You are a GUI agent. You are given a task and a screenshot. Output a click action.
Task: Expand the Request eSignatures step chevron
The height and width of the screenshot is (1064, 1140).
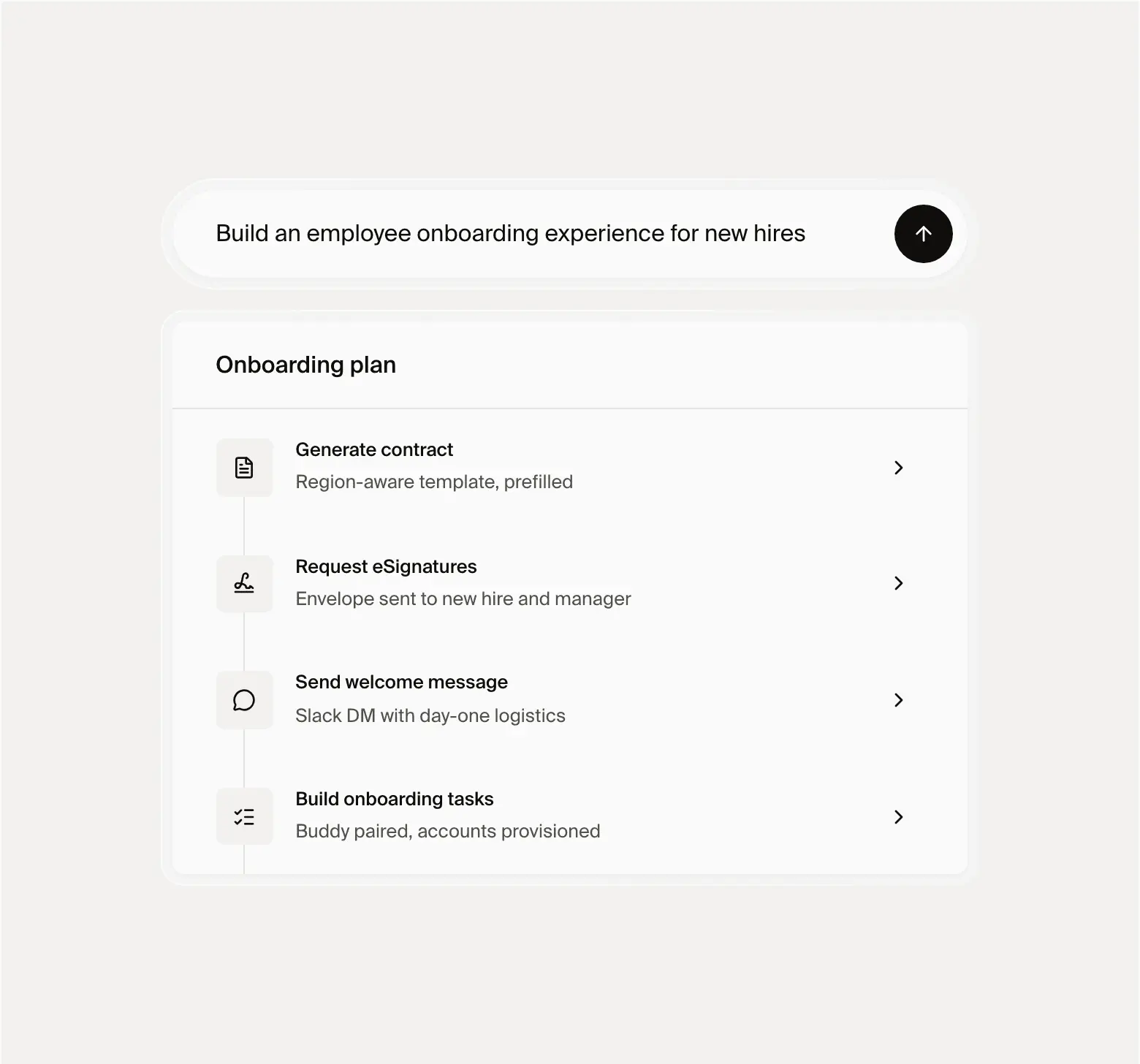coord(899,583)
